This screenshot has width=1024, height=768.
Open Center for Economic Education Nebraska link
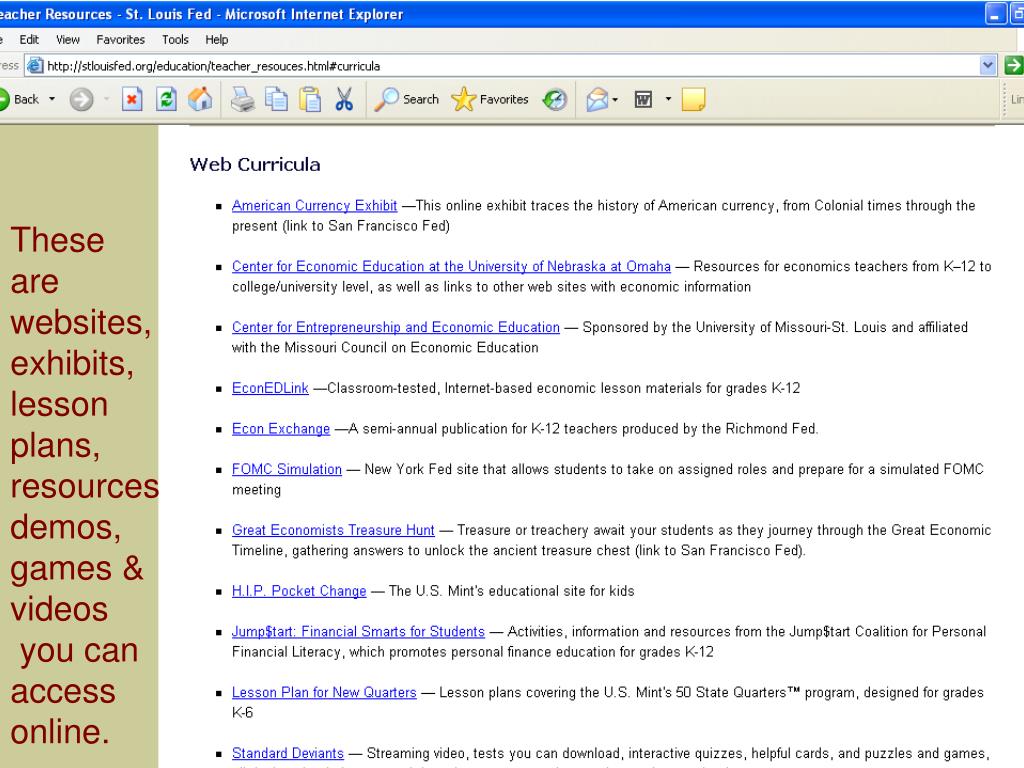coord(451,266)
